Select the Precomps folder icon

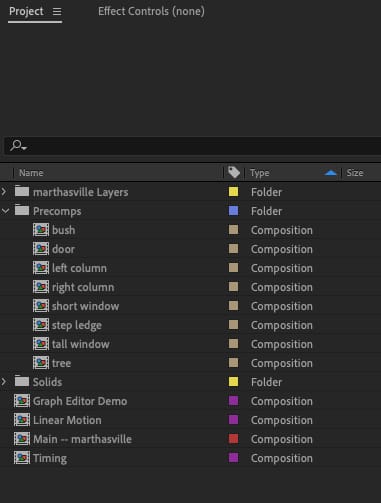pos(22,210)
